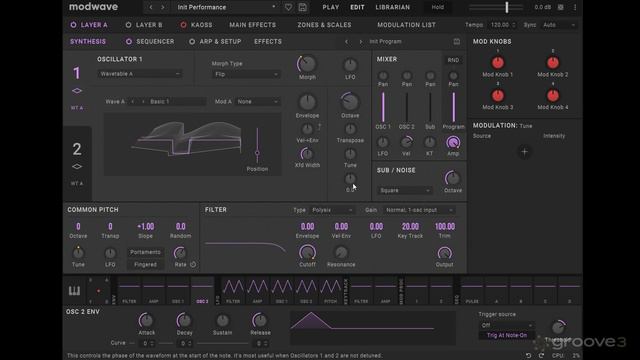Open the Sub / Noise Square dropdown
640x360 pixels.
(404, 191)
